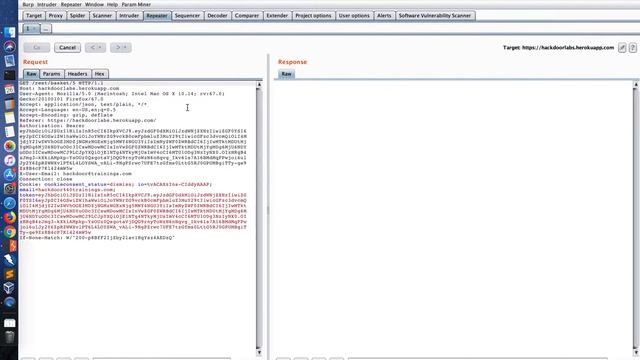This screenshot has width=640, height=360.
Task: Open Terminal from the dock
Action: tap(9, 75)
